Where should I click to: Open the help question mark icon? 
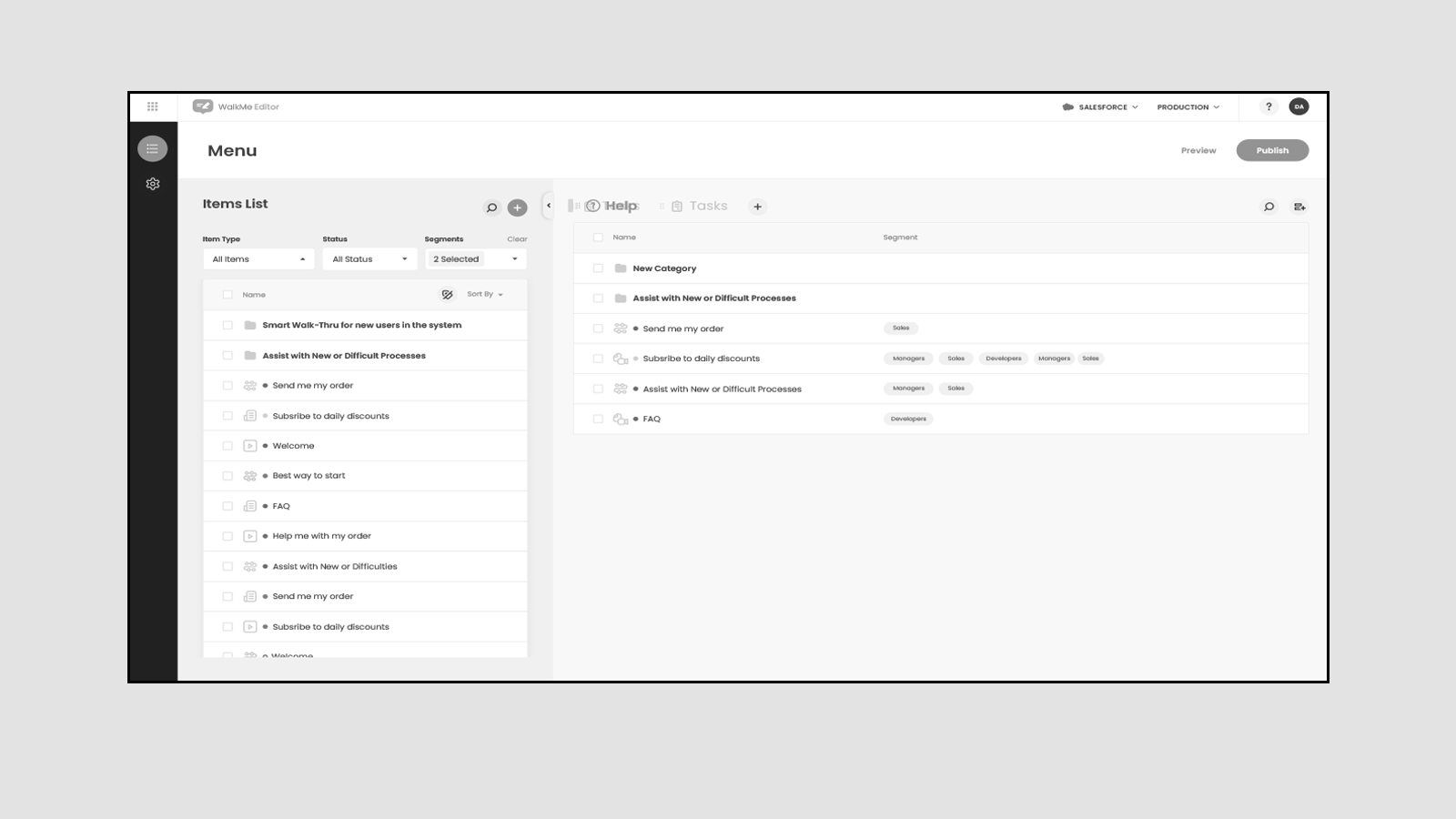tap(1269, 106)
